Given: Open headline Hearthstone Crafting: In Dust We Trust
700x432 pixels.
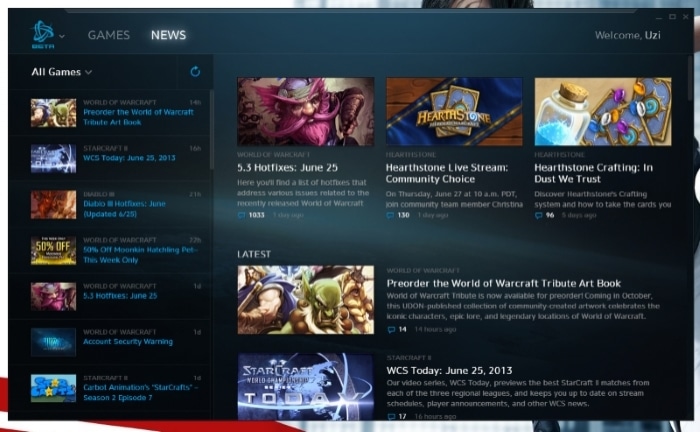Looking at the screenshot, I should [x=593, y=173].
